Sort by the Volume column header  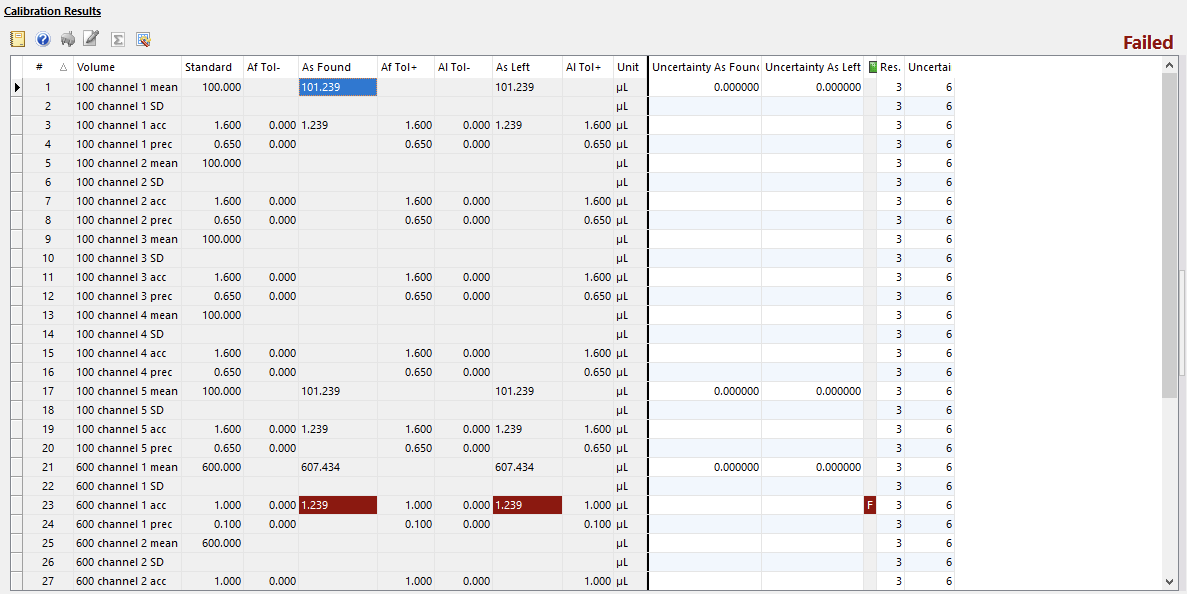[127, 67]
